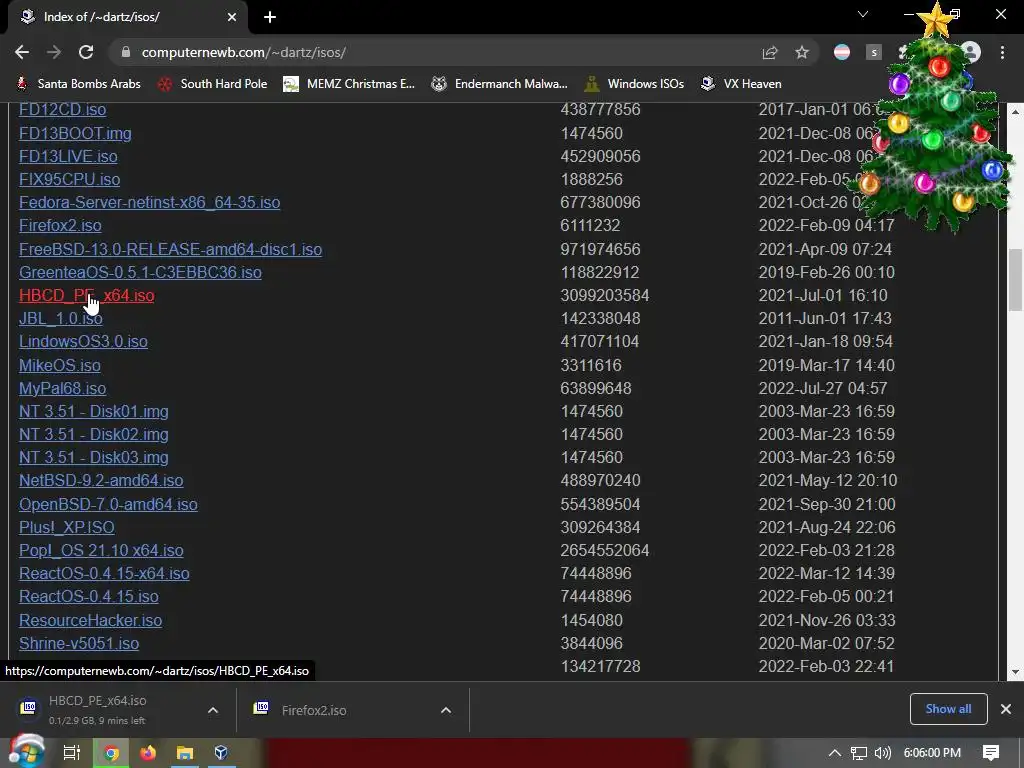Open Windows ISOs bookmark
The image size is (1024, 768).
[x=635, y=84]
